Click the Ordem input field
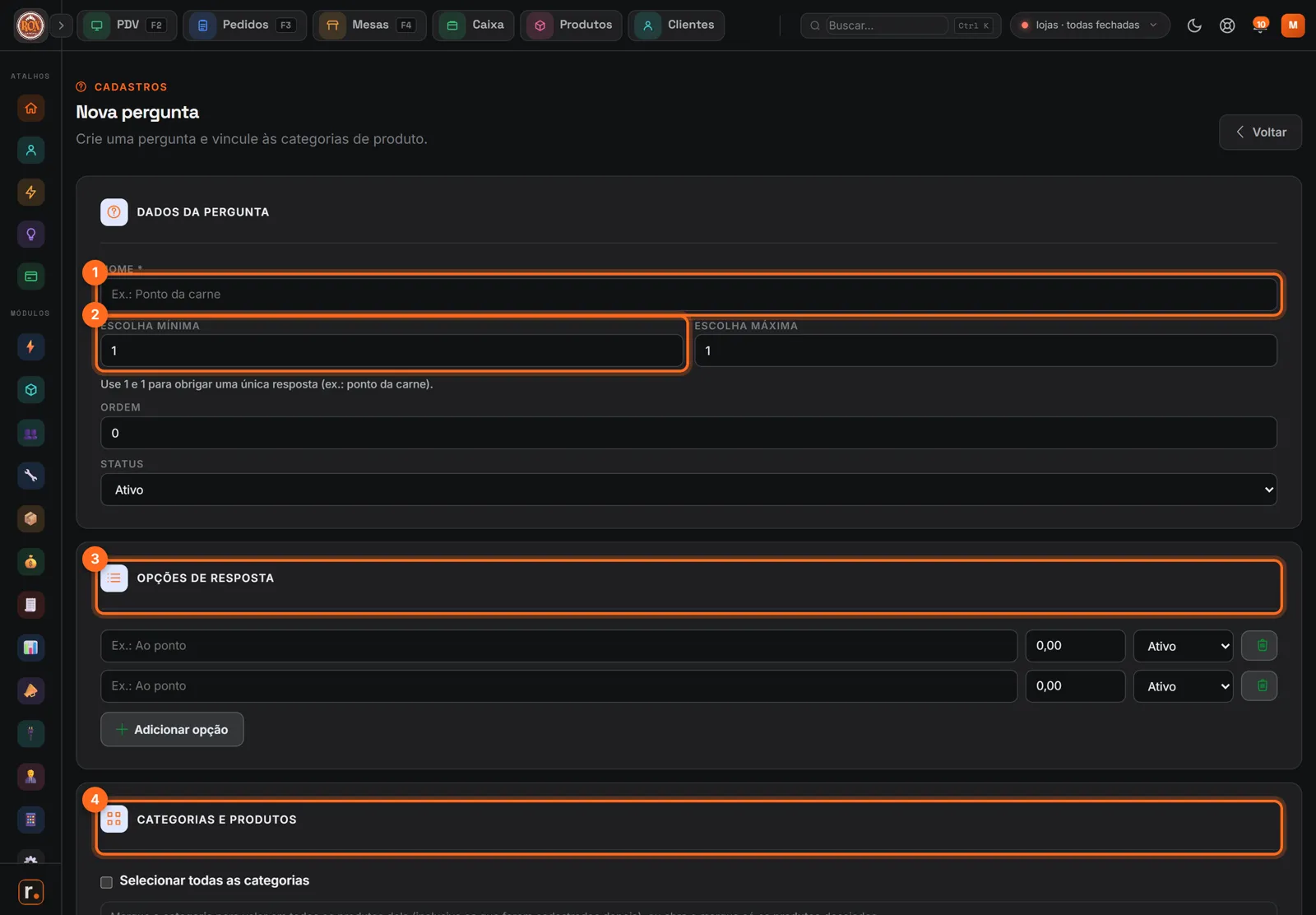 688,433
